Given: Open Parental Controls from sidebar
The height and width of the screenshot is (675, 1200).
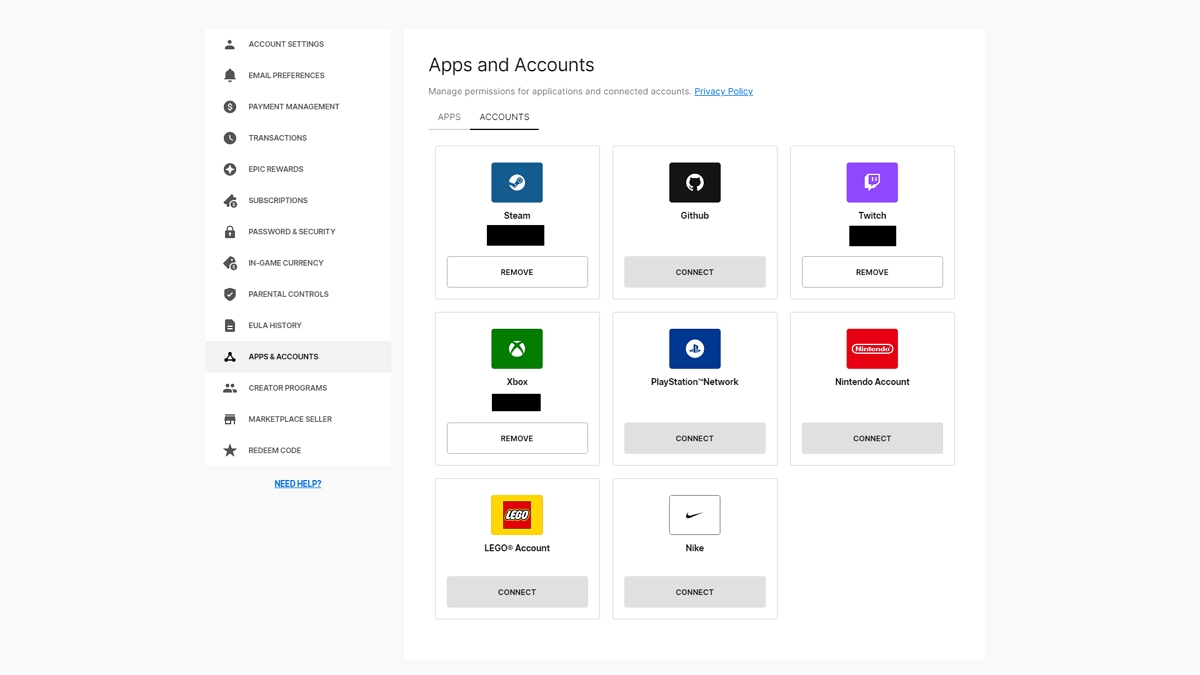Looking at the screenshot, I should (x=288, y=294).
